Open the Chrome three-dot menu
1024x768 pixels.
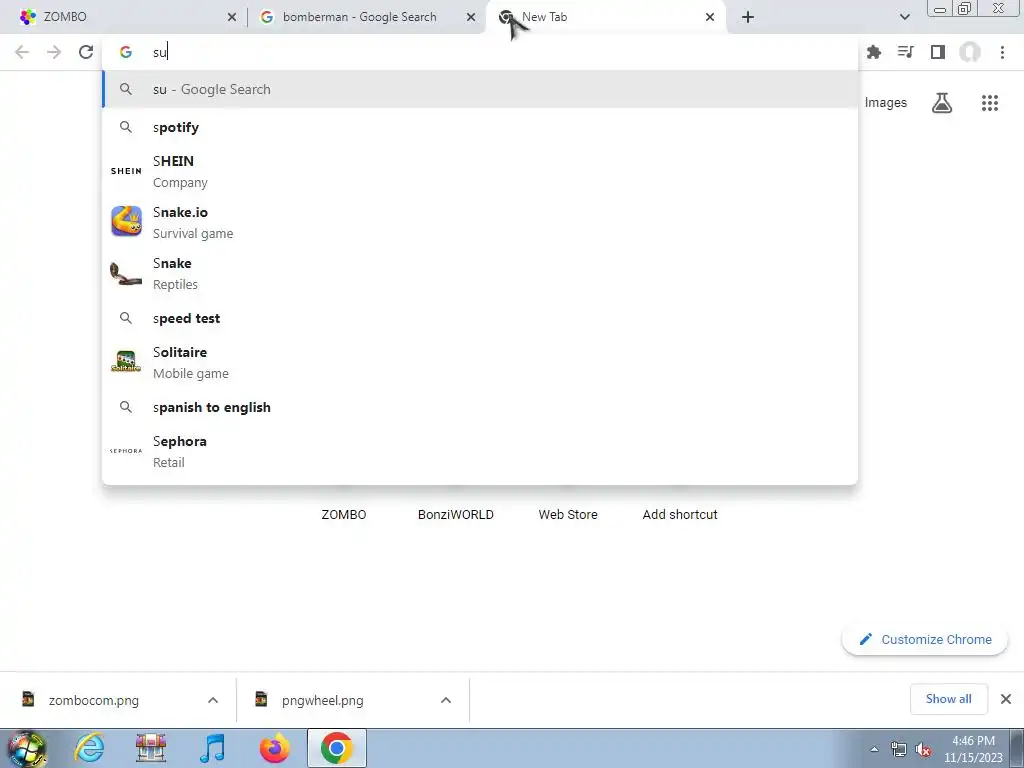(1002, 52)
